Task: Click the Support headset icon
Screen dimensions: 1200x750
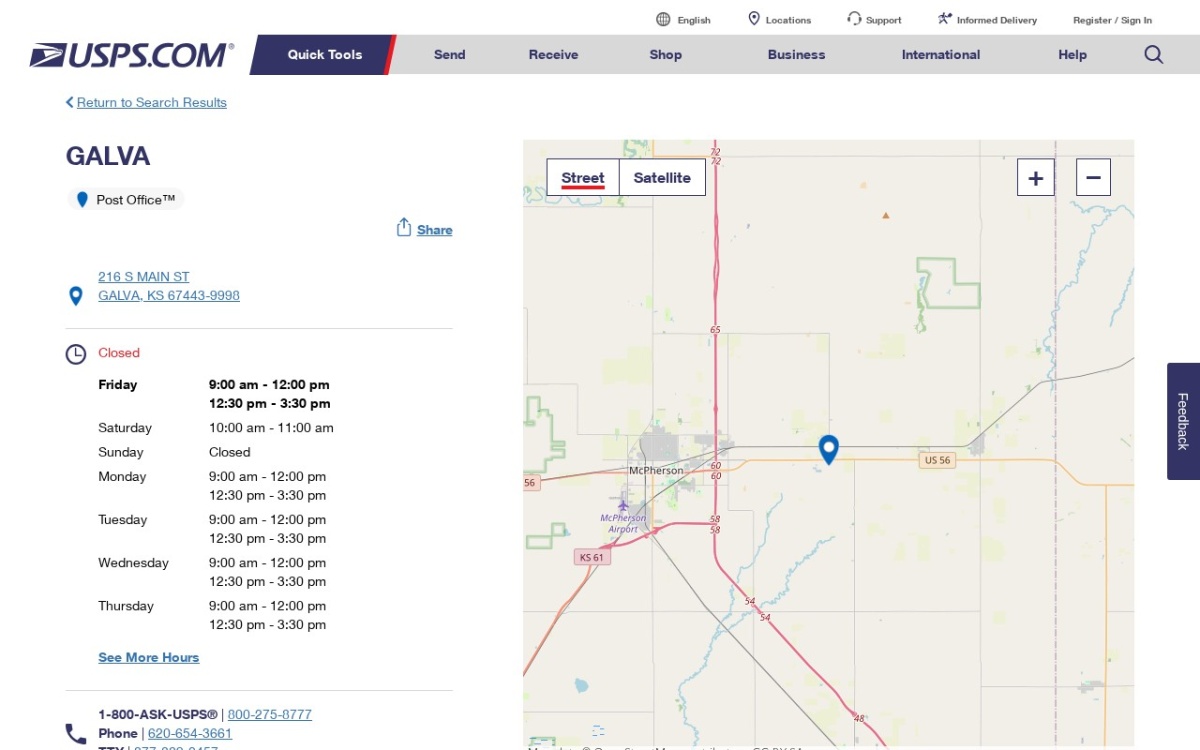Action: click(x=854, y=19)
